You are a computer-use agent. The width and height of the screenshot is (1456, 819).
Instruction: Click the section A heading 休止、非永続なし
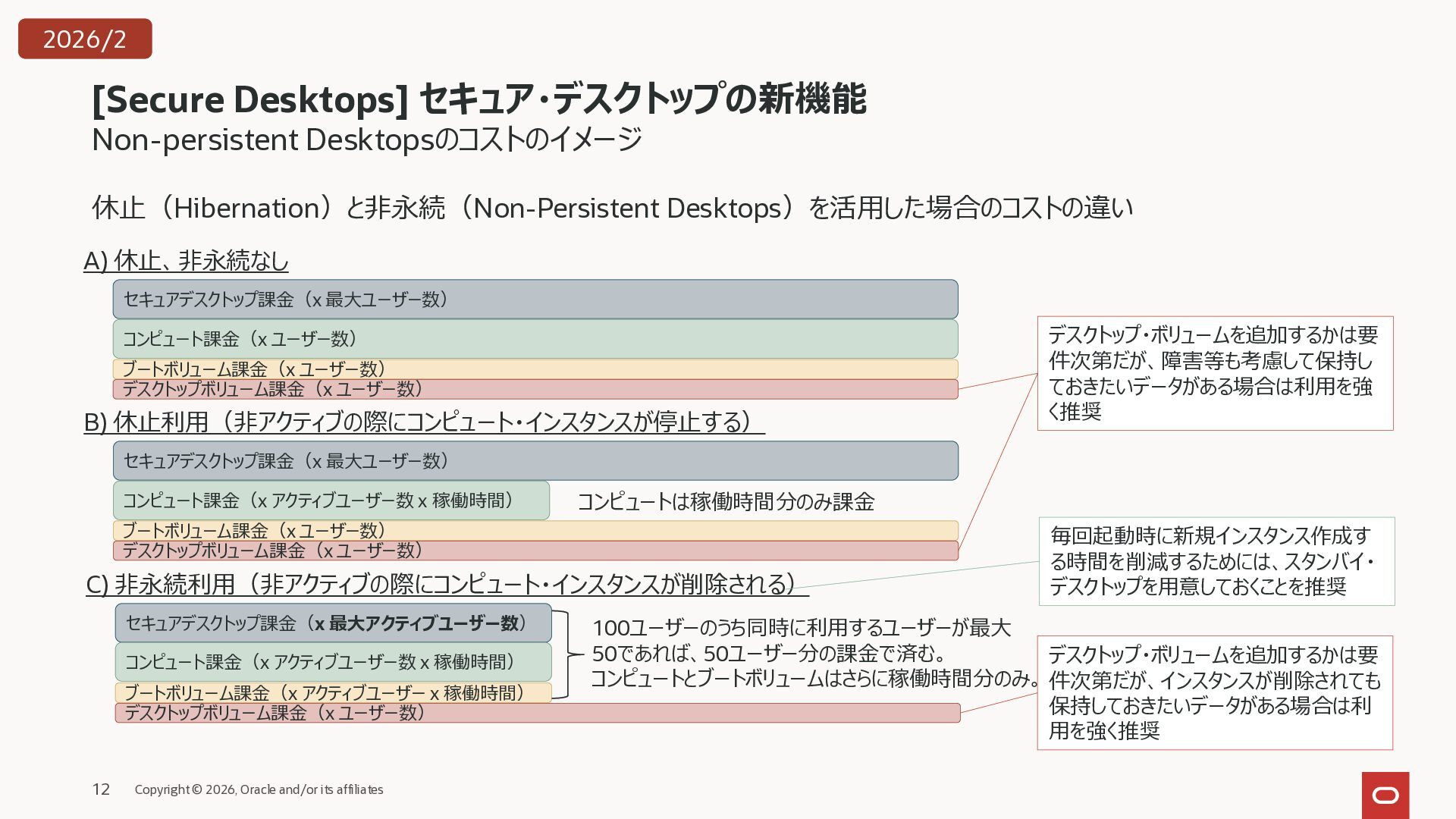tap(186, 261)
